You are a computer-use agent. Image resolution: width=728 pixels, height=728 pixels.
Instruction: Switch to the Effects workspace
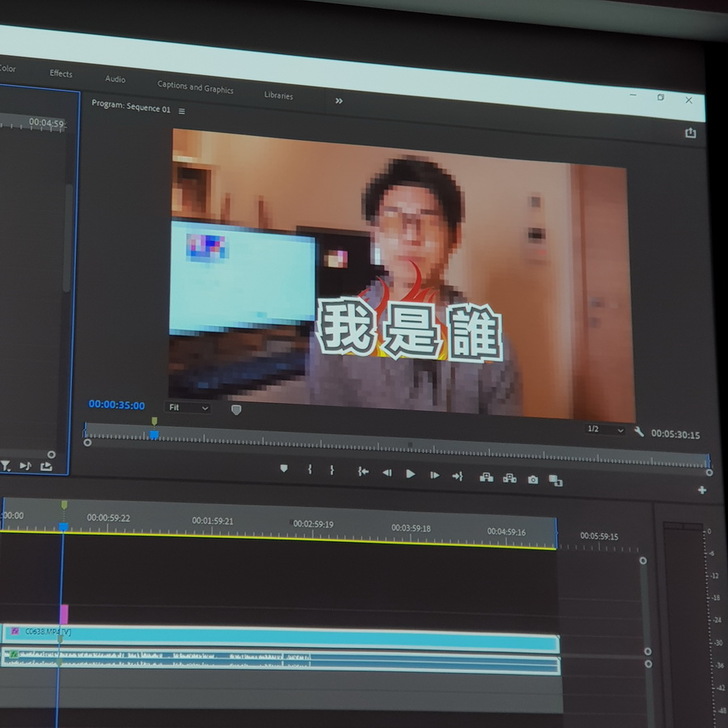pyautogui.click(x=61, y=73)
